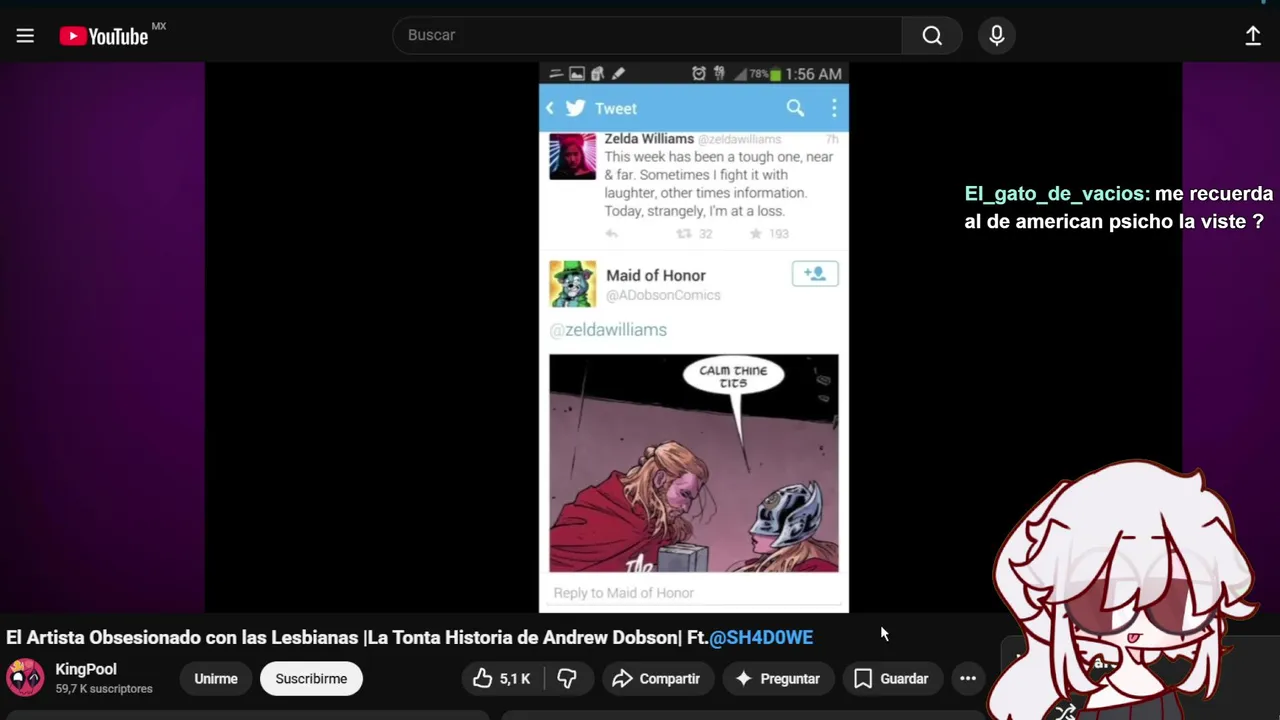
Task: Click the retweet icon with 32
Action: click(684, 233)
